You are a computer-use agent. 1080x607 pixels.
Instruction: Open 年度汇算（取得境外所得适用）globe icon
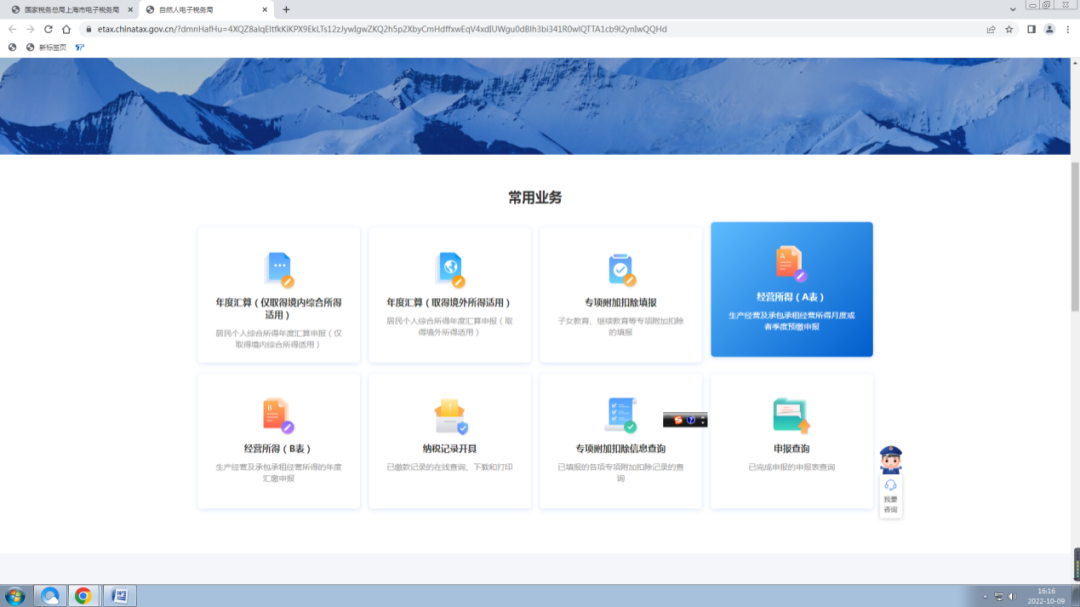[x=450, y=269]
